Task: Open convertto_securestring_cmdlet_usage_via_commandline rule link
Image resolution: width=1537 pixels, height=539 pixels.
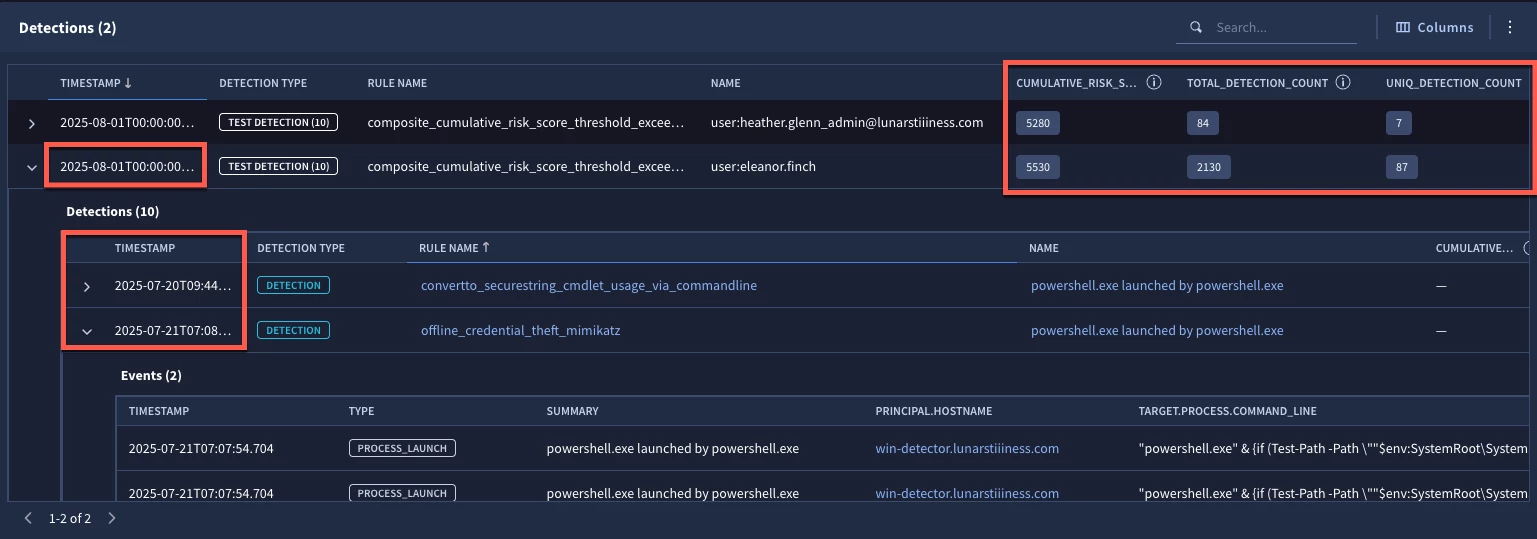Action: [x=589, y=286]
